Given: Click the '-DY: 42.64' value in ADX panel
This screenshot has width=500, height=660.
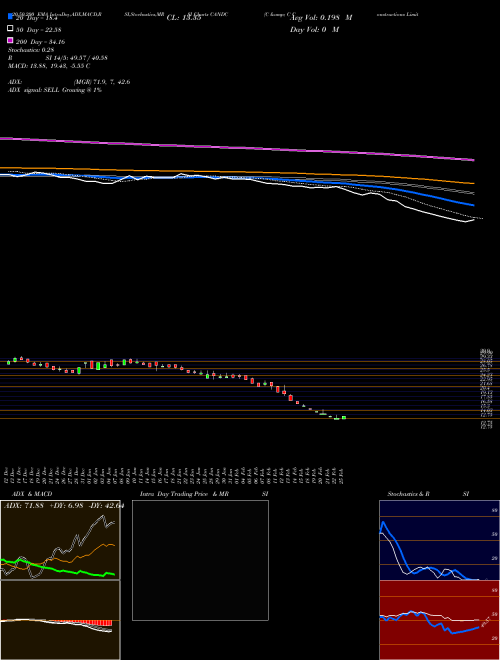Looking at the screenshot, I should tap(106, 506).
